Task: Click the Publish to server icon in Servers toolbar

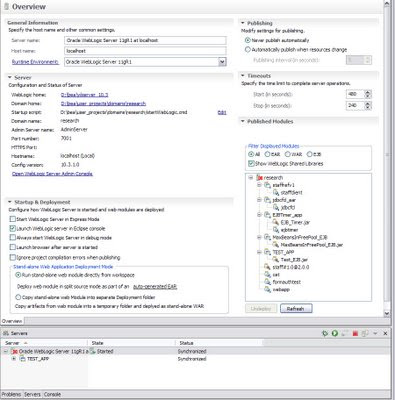Action: (x=365, y=333)
